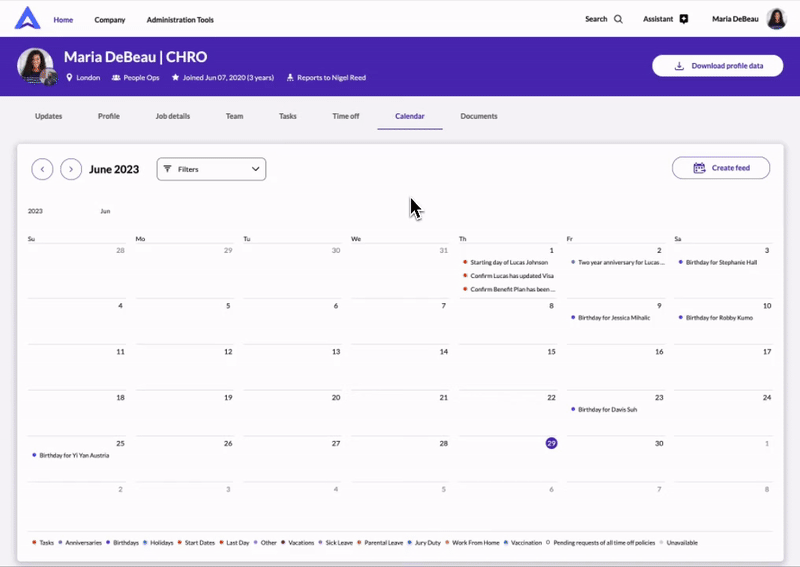Click the London location pin icon
The width and height of the screenshot is (800, 567).
click(69, 78)
